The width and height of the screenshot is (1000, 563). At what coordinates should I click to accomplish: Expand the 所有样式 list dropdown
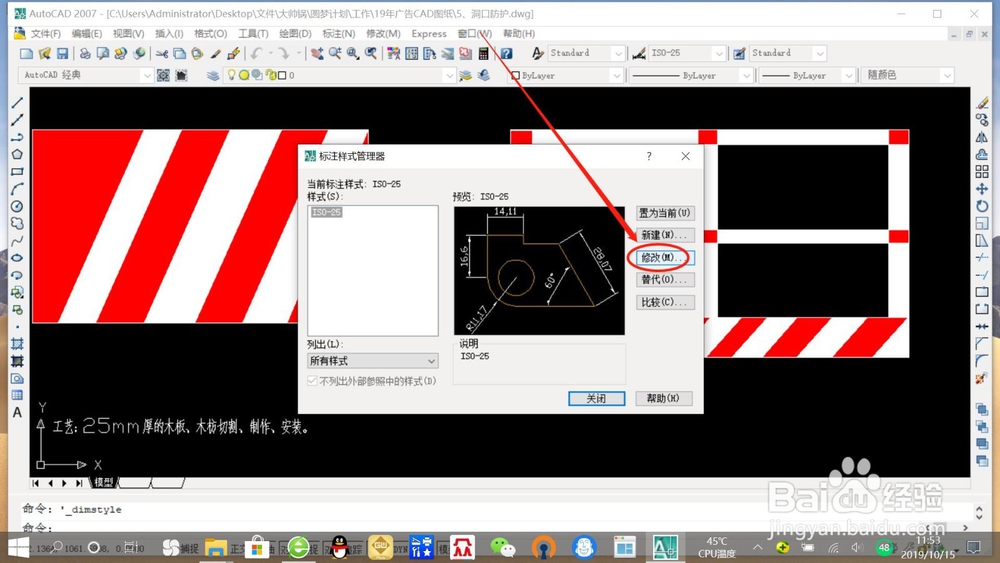point(372,361)
